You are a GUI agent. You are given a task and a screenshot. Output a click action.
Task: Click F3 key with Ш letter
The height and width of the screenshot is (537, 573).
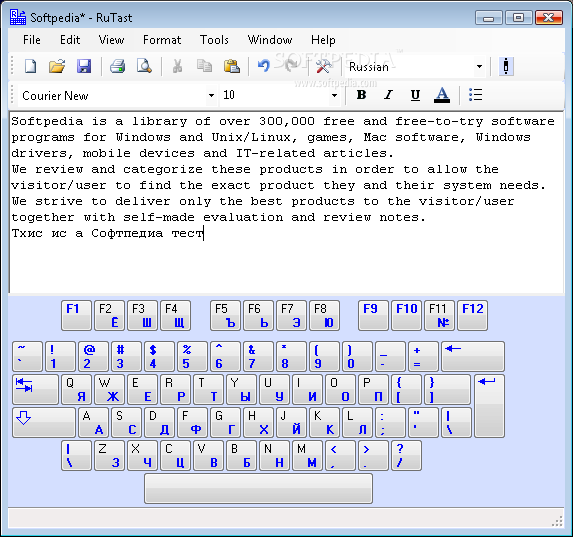[142, 315]
